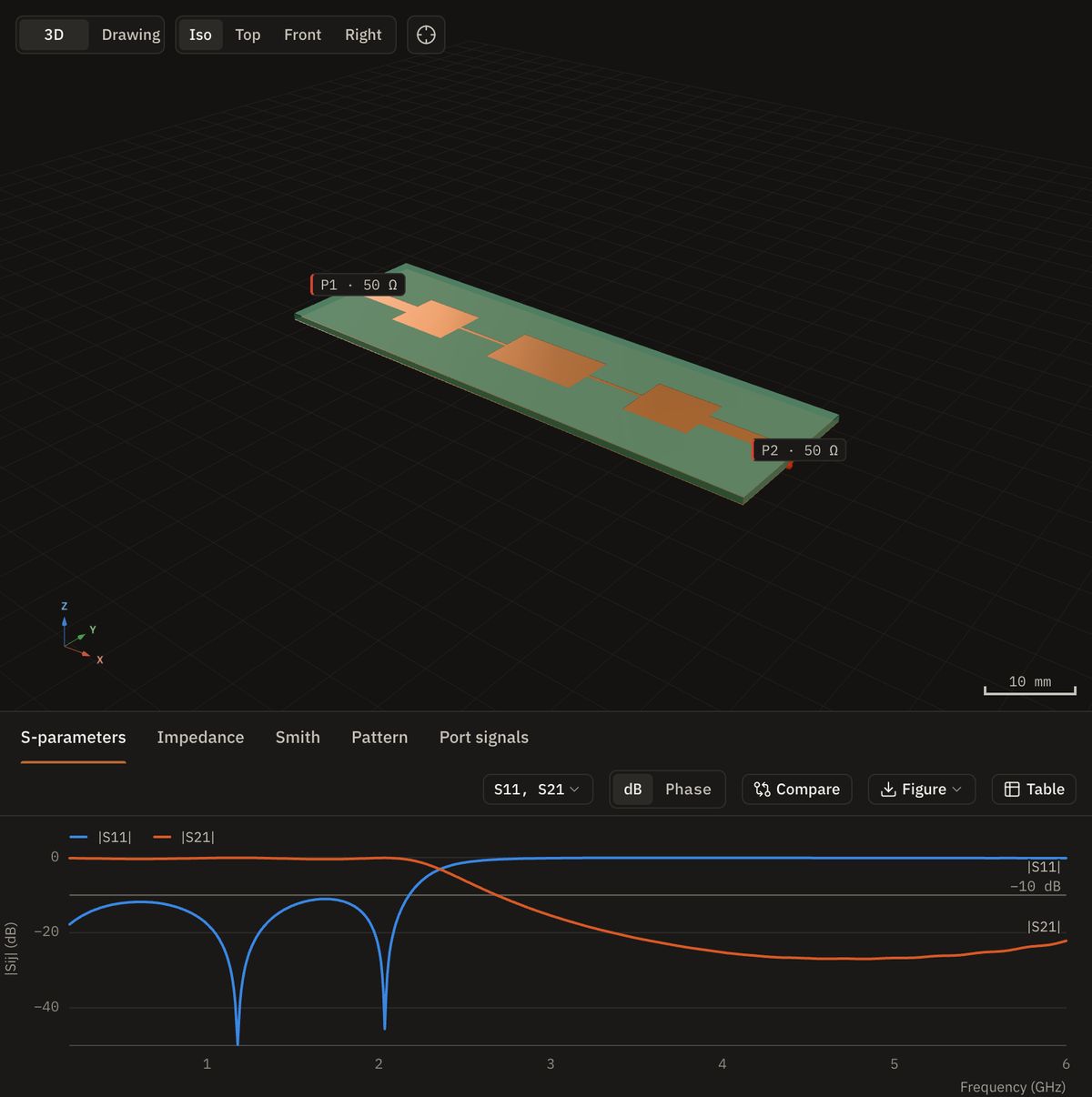This screenshot has width=1092, height=1097.
Task: Switch plot display to Phase
Action: (688, 790)
